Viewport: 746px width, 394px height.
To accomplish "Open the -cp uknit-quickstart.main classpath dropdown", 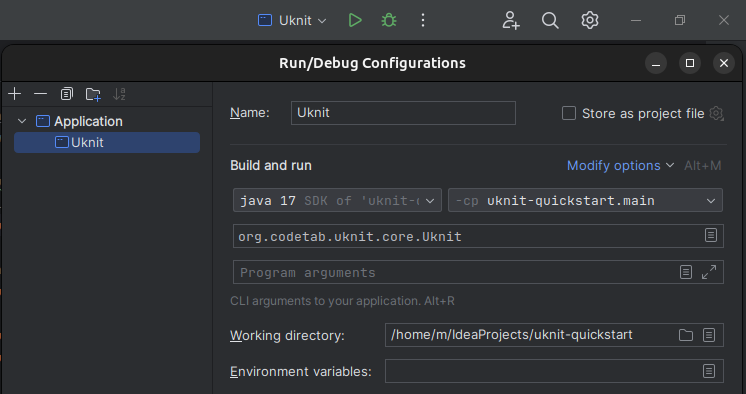I will (x=585, y=200).
